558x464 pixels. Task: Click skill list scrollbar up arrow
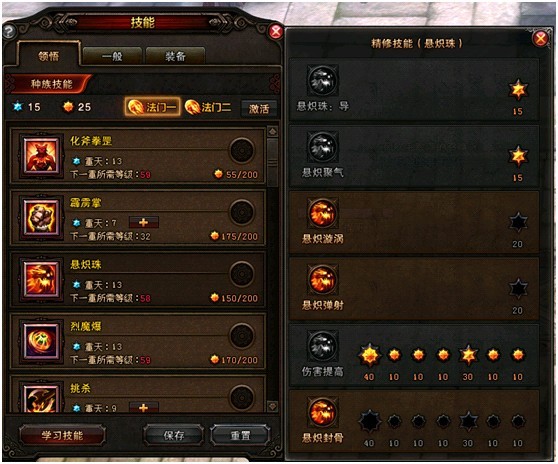click(x=273, y=132)
